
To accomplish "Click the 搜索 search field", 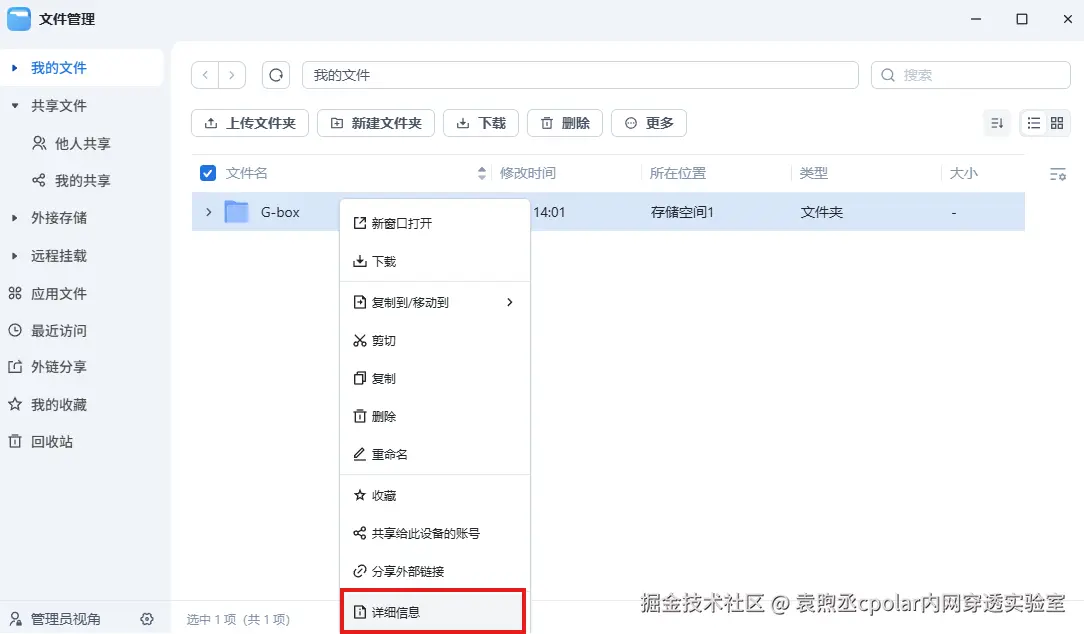I will point(971,75).
